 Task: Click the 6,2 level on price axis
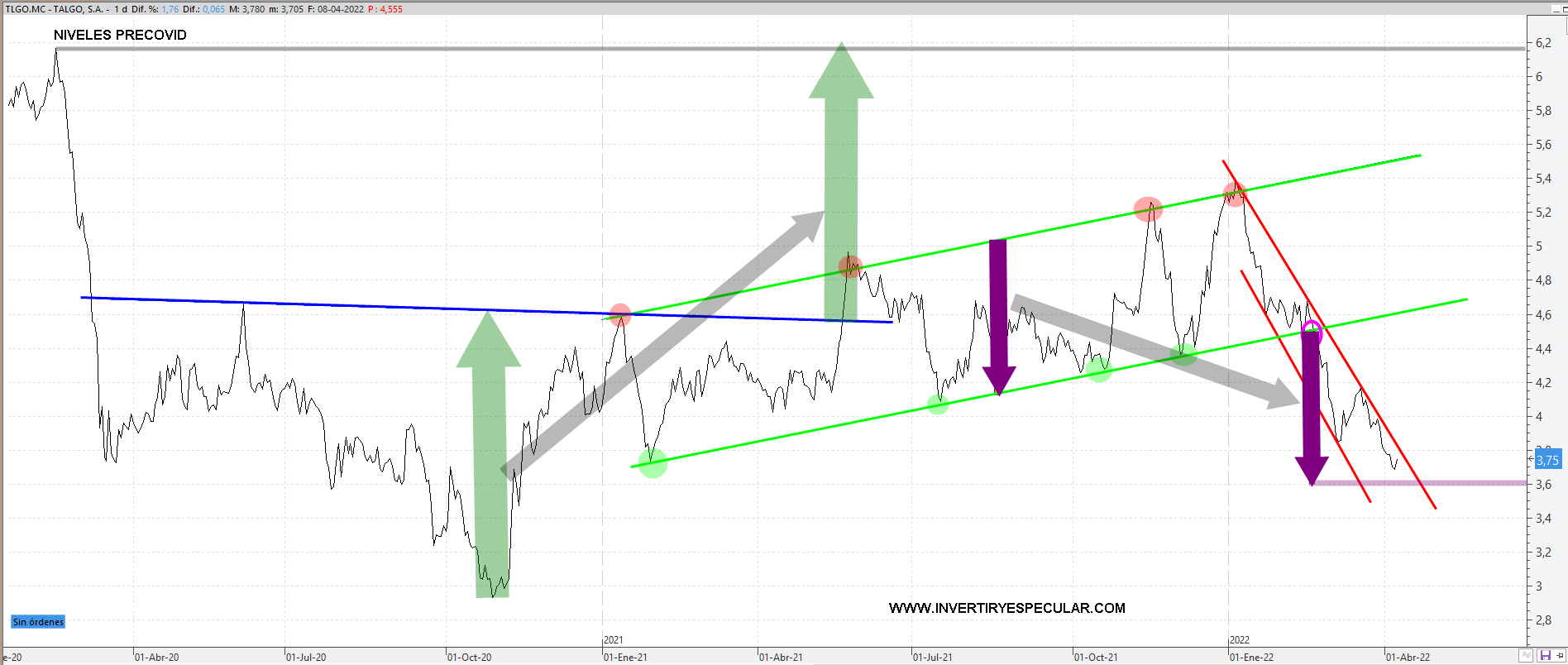1543,43
